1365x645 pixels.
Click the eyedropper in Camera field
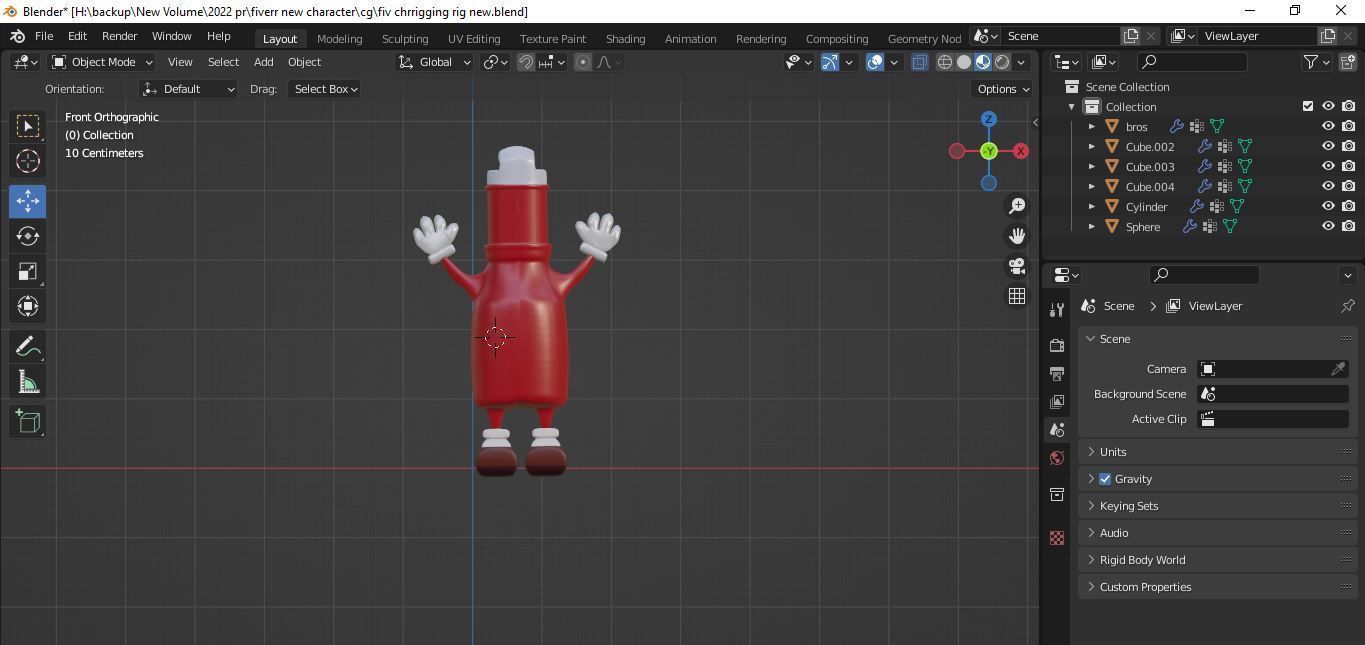click(x=1338, y=369)
